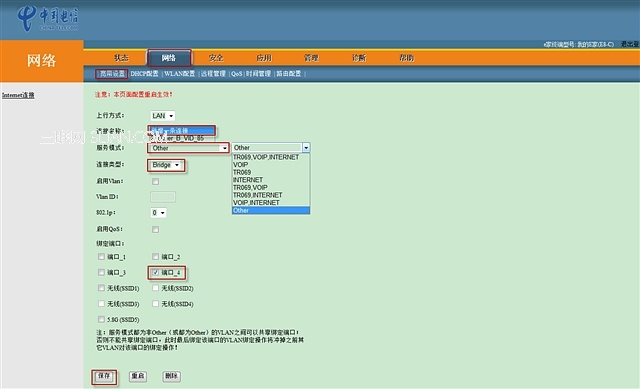Choose 新建一条连接 in connection name list
Viewport: 640px width, 389px height.
pyautogui.click(x=182, y=131)
